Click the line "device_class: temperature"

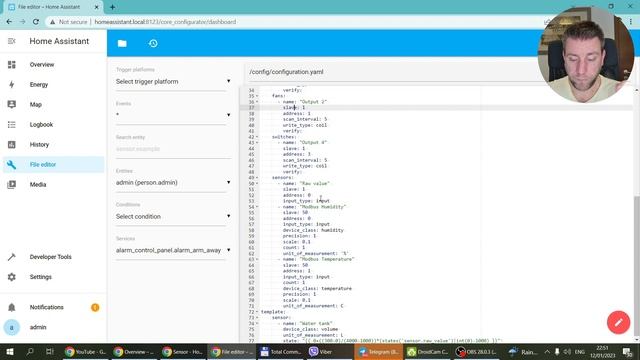(317, 289)
